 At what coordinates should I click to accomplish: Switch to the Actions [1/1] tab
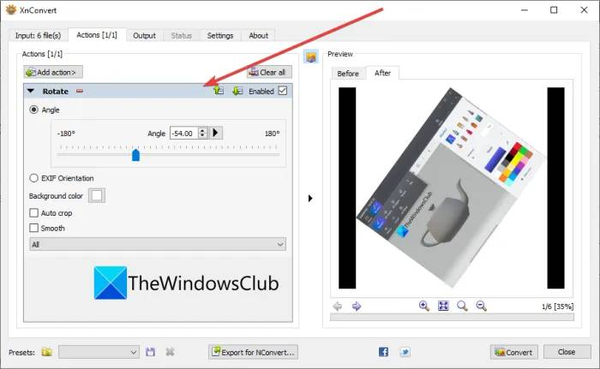(97, 35)
